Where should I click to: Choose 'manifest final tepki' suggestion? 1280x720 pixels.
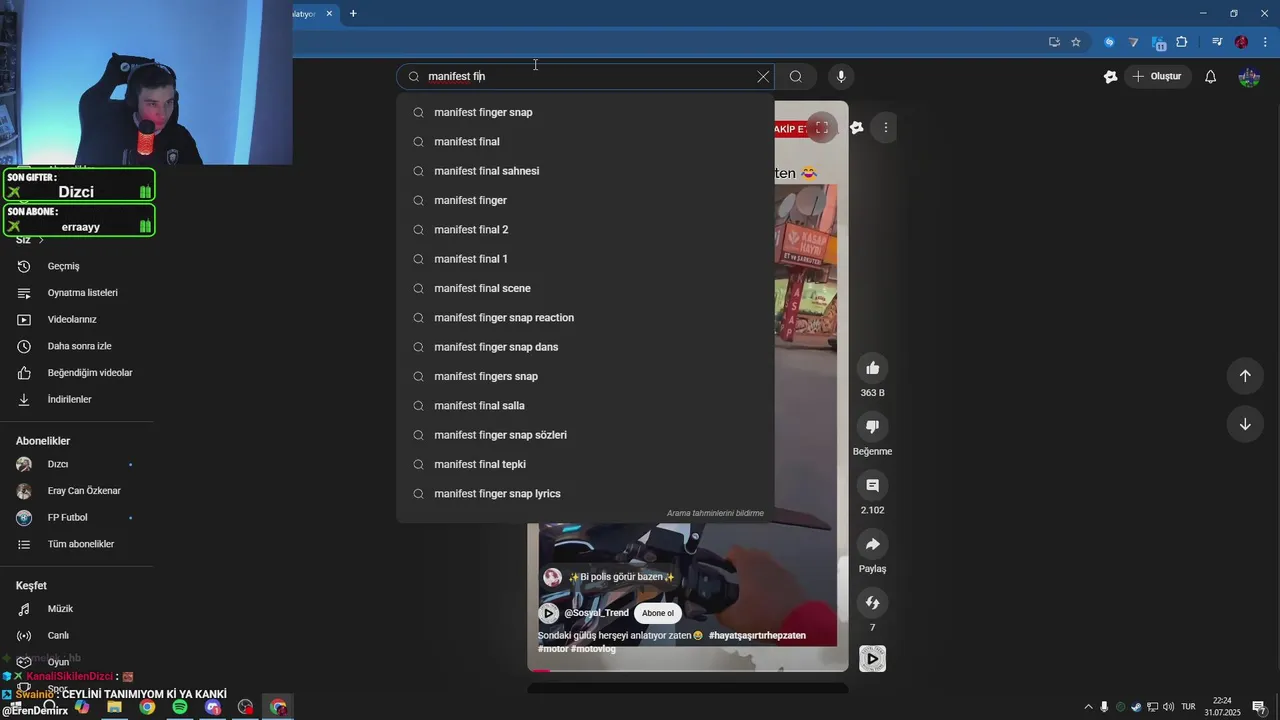(x=585, y=464)
